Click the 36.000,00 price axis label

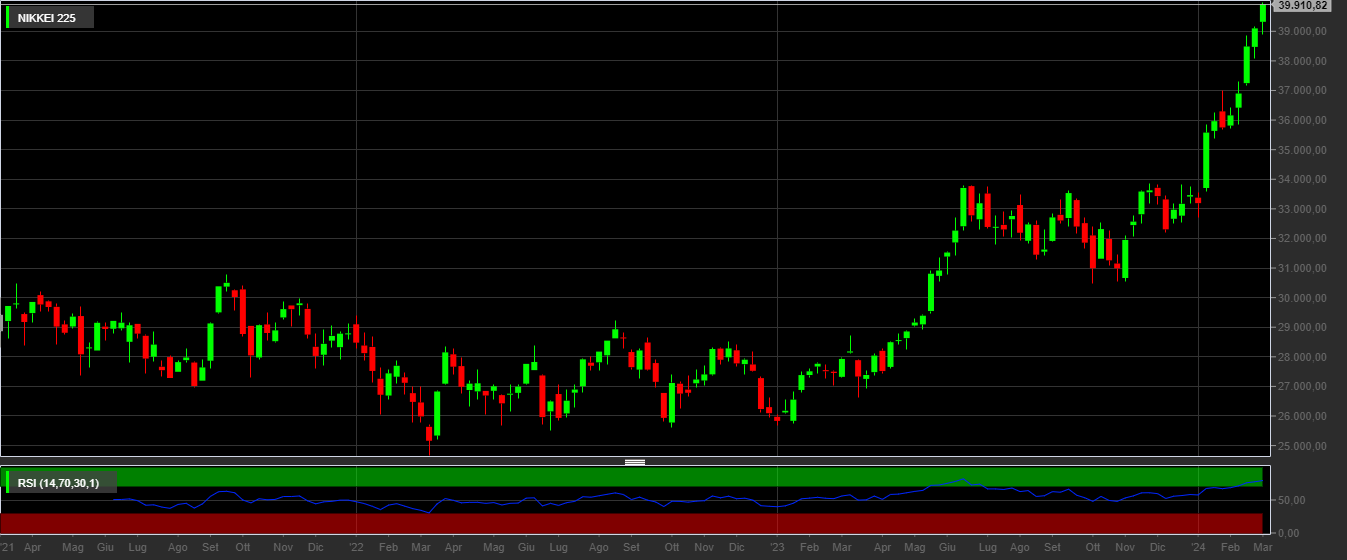[x=1302, y=120]
